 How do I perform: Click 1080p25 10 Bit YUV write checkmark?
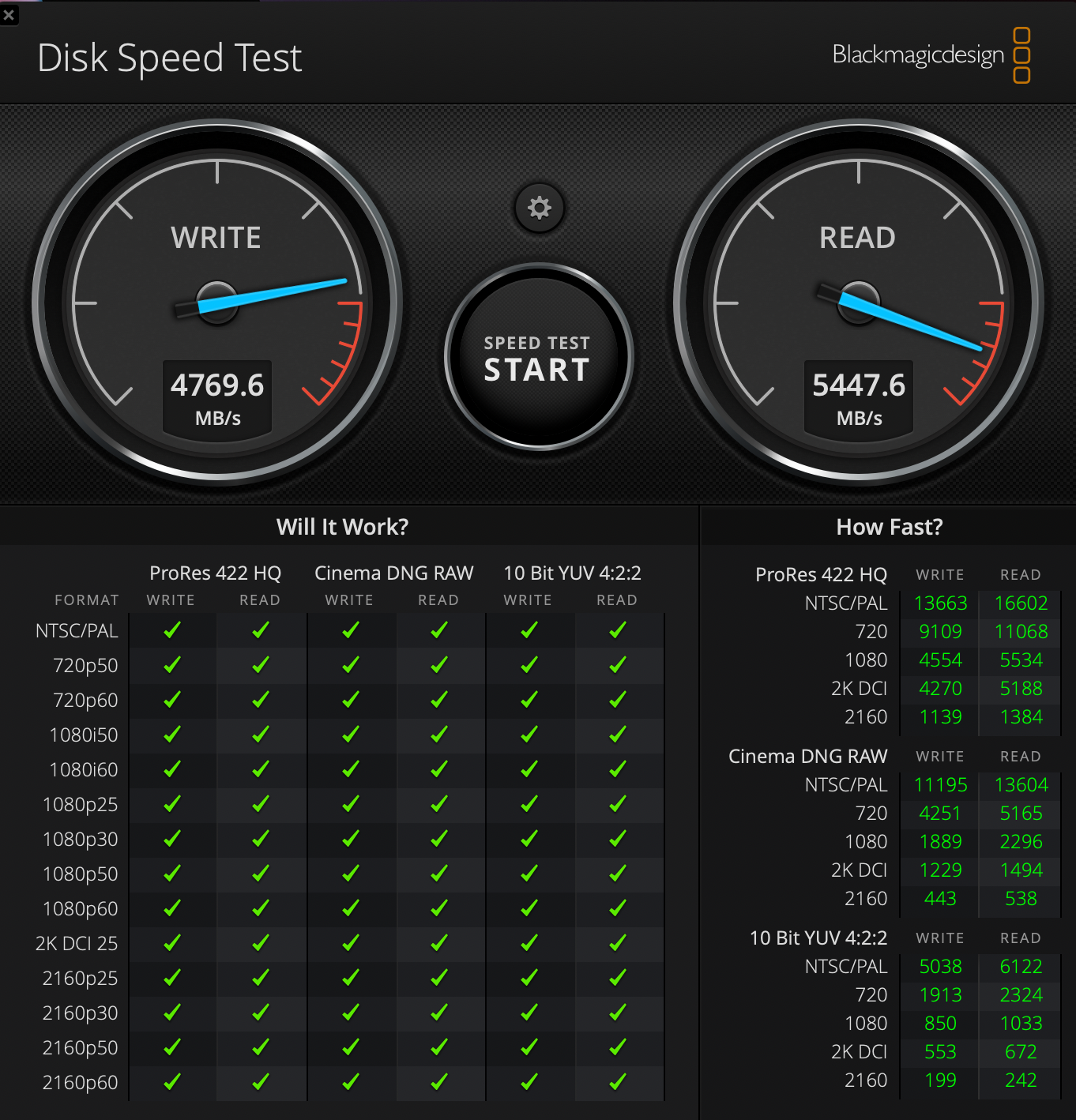529,803
